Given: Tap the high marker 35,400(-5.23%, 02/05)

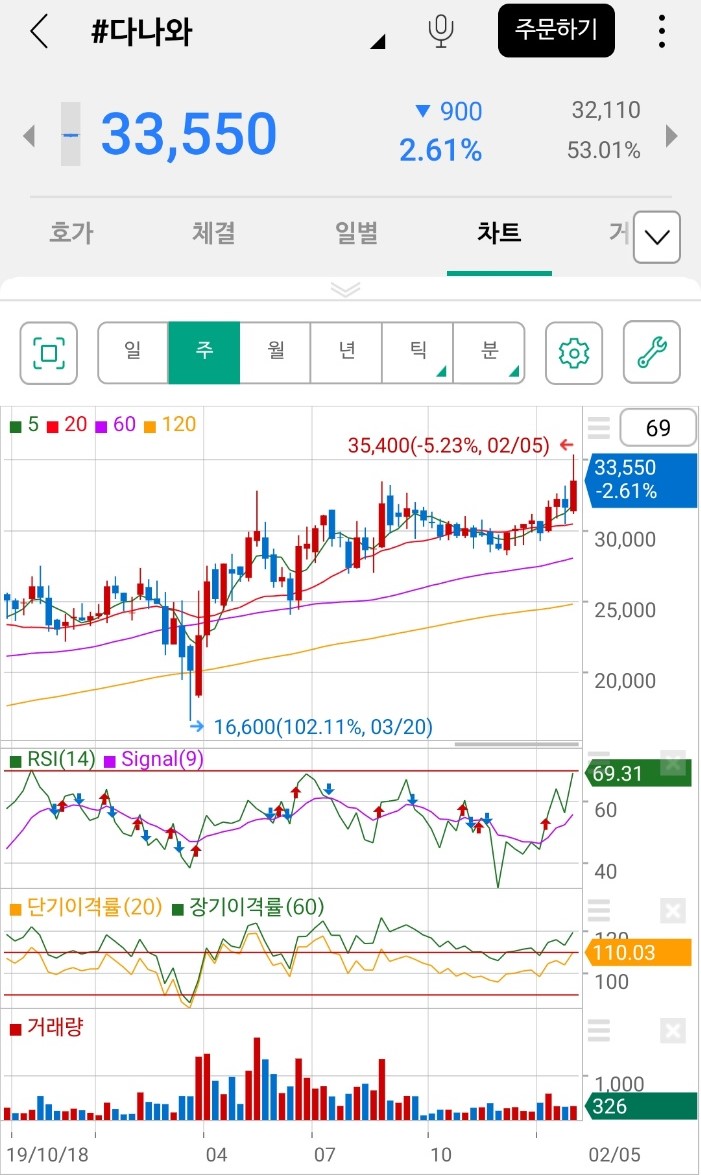Looking at the screenshot, I should 448,446.
